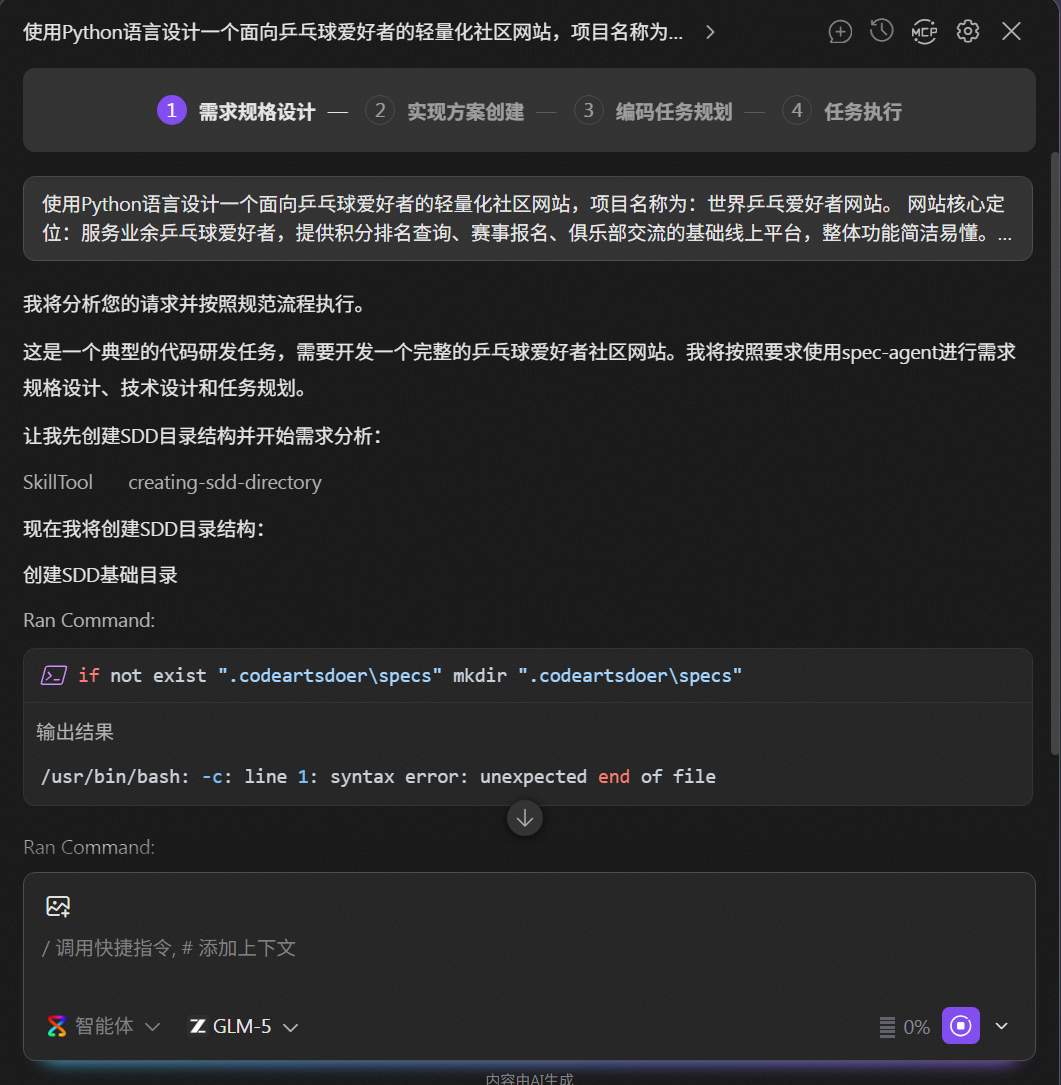The height and width of the screenshot is (1085, 1061).
Task: Go to step 3 编码任务规划
Action: point(653,111)
